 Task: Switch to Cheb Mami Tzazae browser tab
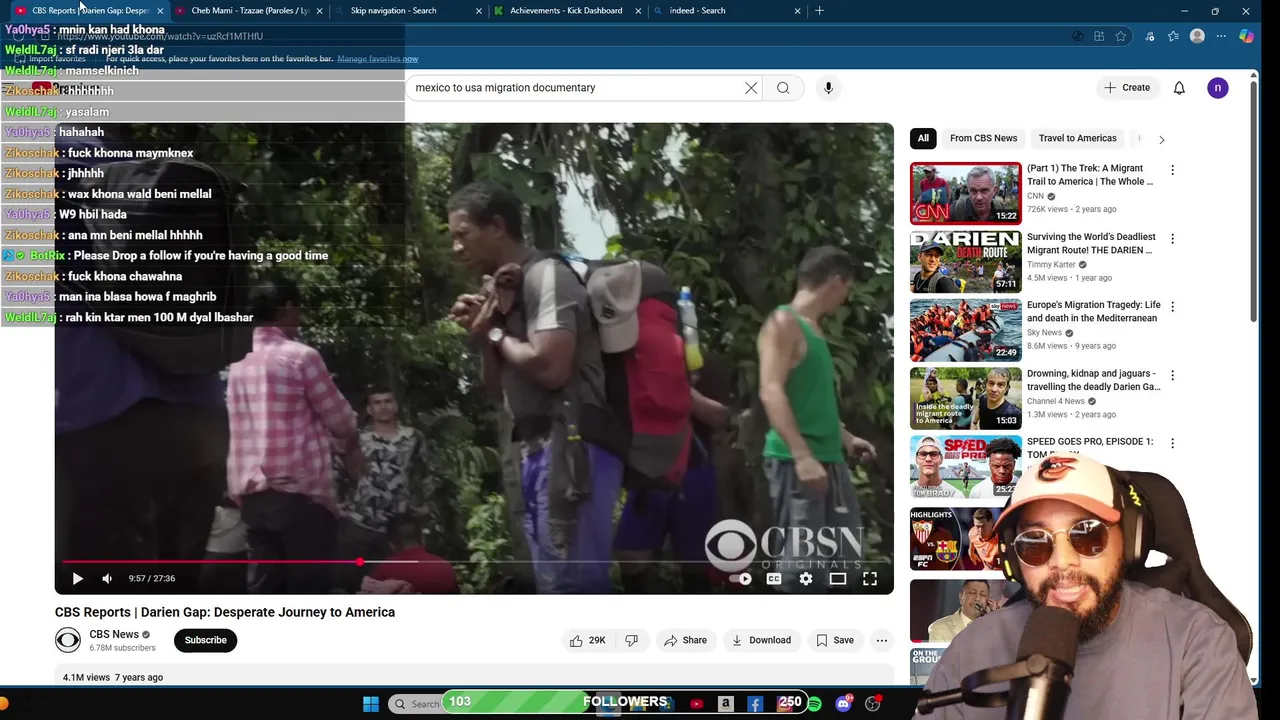249,10
